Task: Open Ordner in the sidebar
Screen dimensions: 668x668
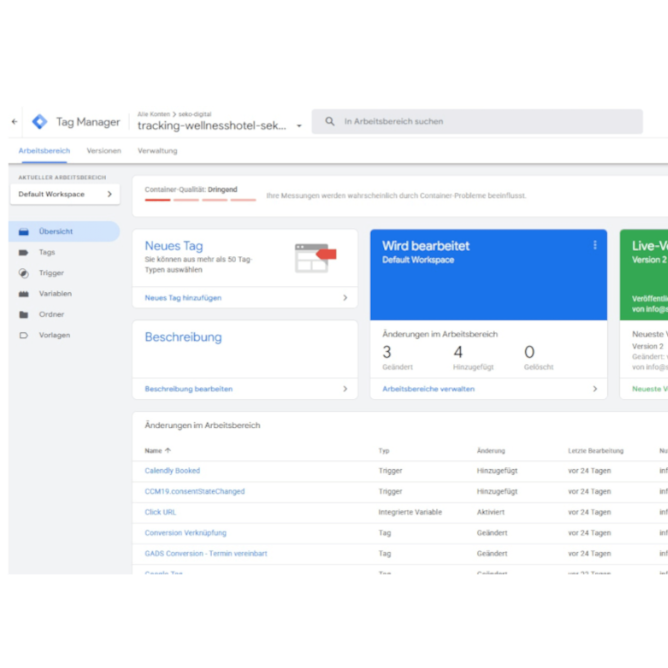Action: pyautogui.click(x=51, y=314)
